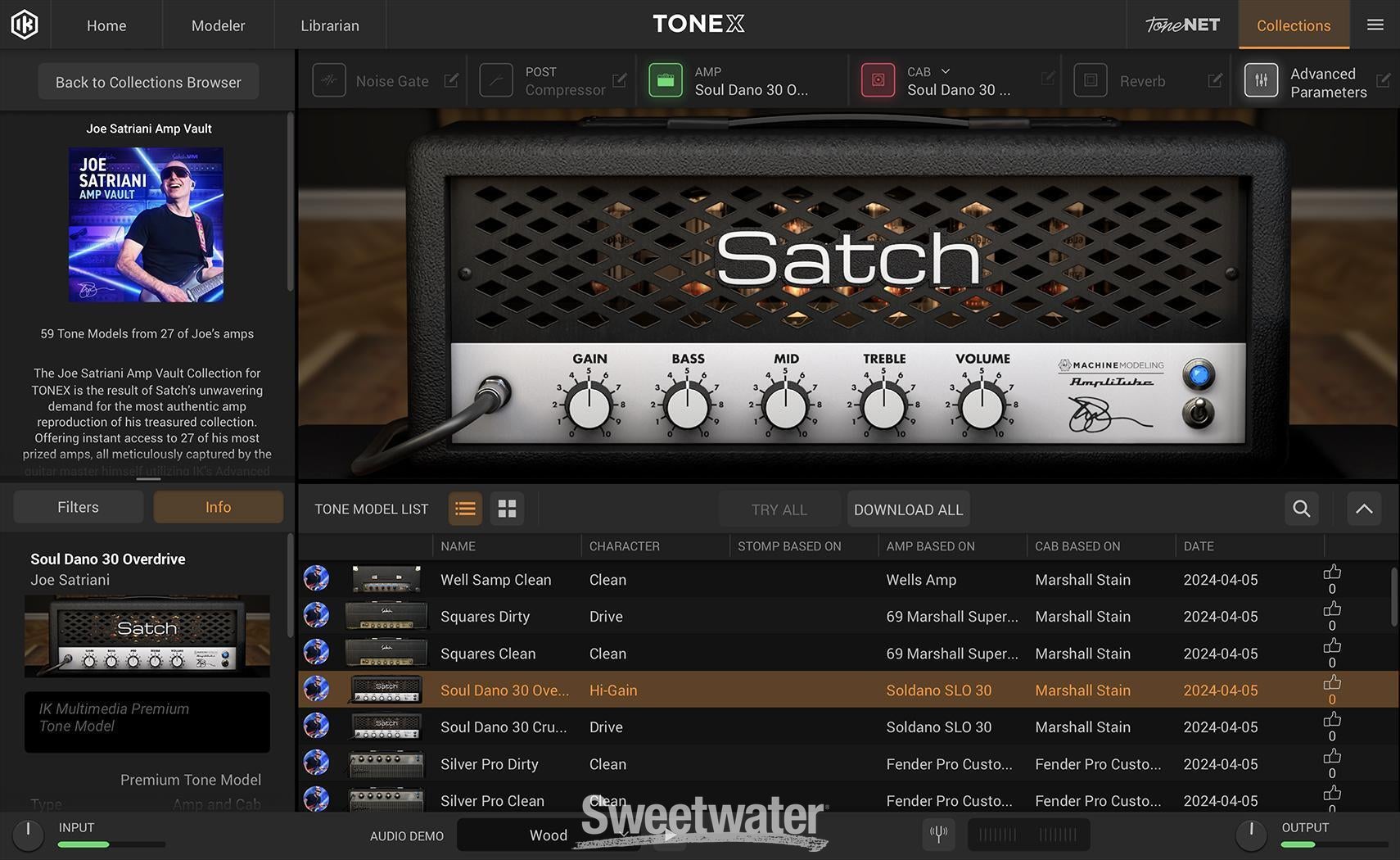The width and height of the screenshot is (1400, 860).
Task: Open the hamburger main menu
Action: point(1375,25)
